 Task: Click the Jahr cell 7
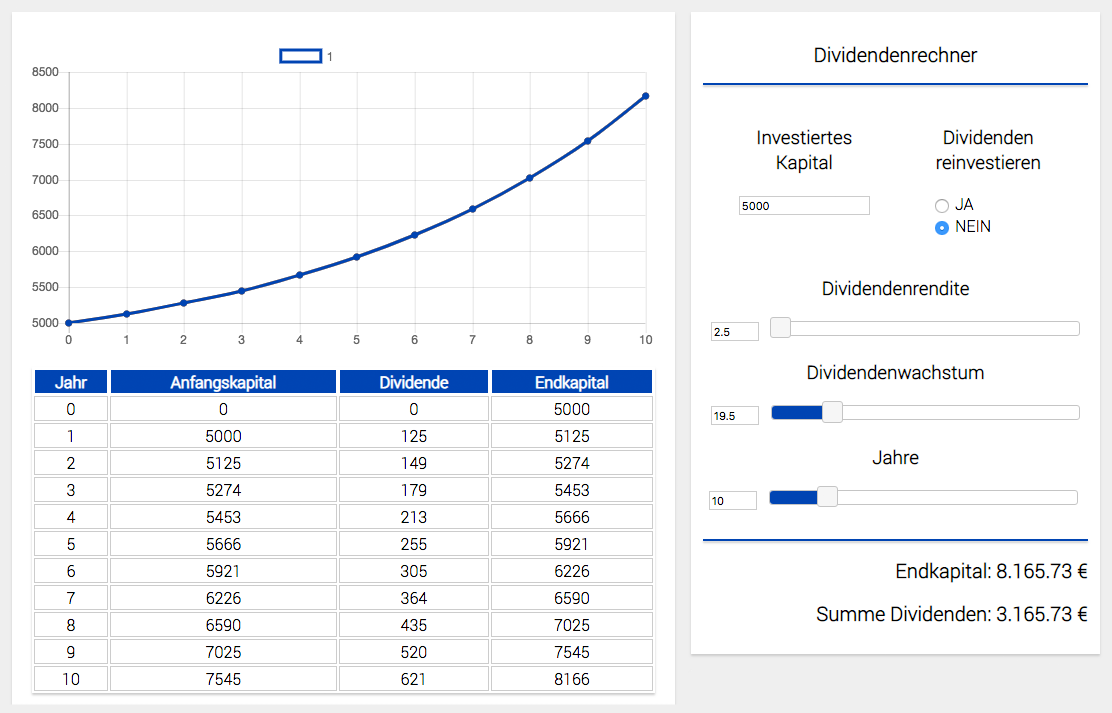tap(71, 598)
